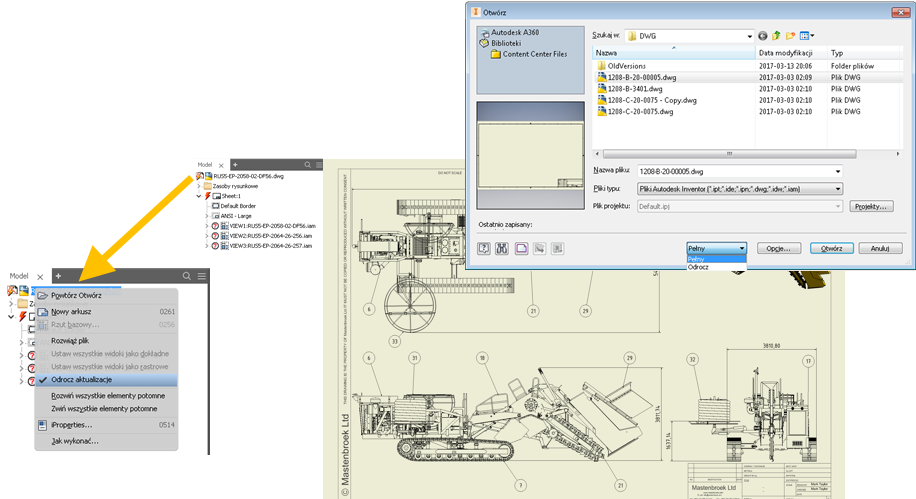The width and height of the screenshot is (916, 499).
Task: Sort by Nazwa column header
Action: point(674,53)
